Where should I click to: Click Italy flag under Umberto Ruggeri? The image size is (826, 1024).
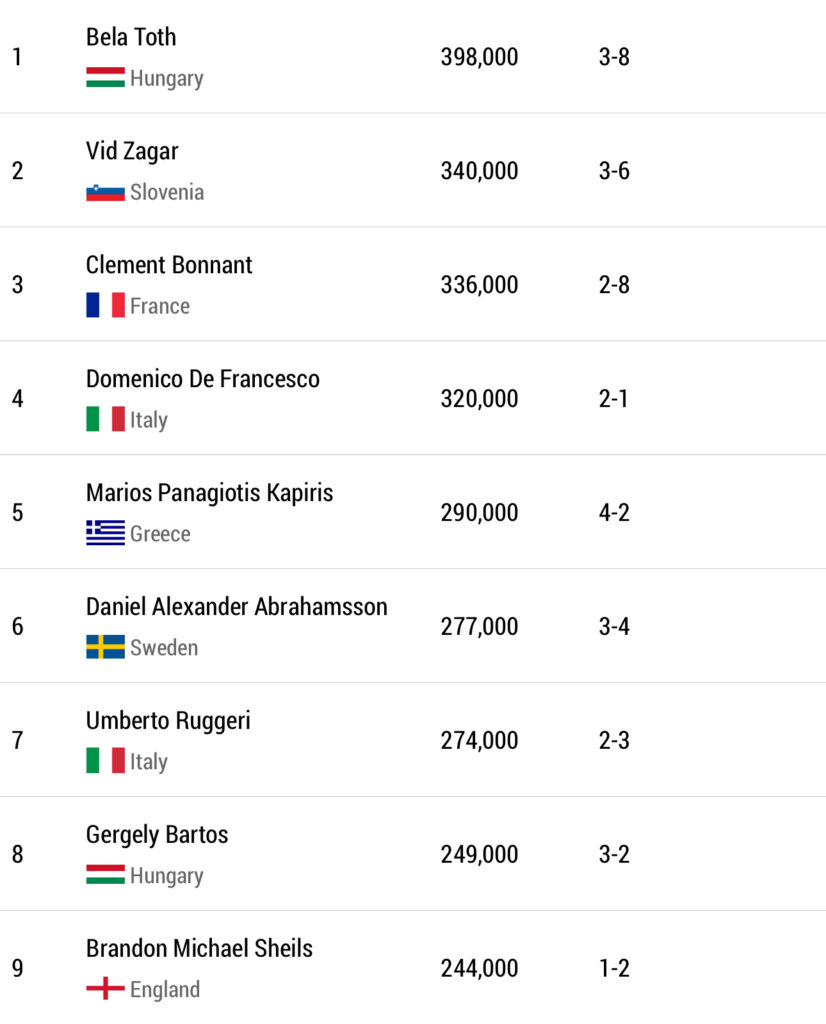[x=105, y=762]
